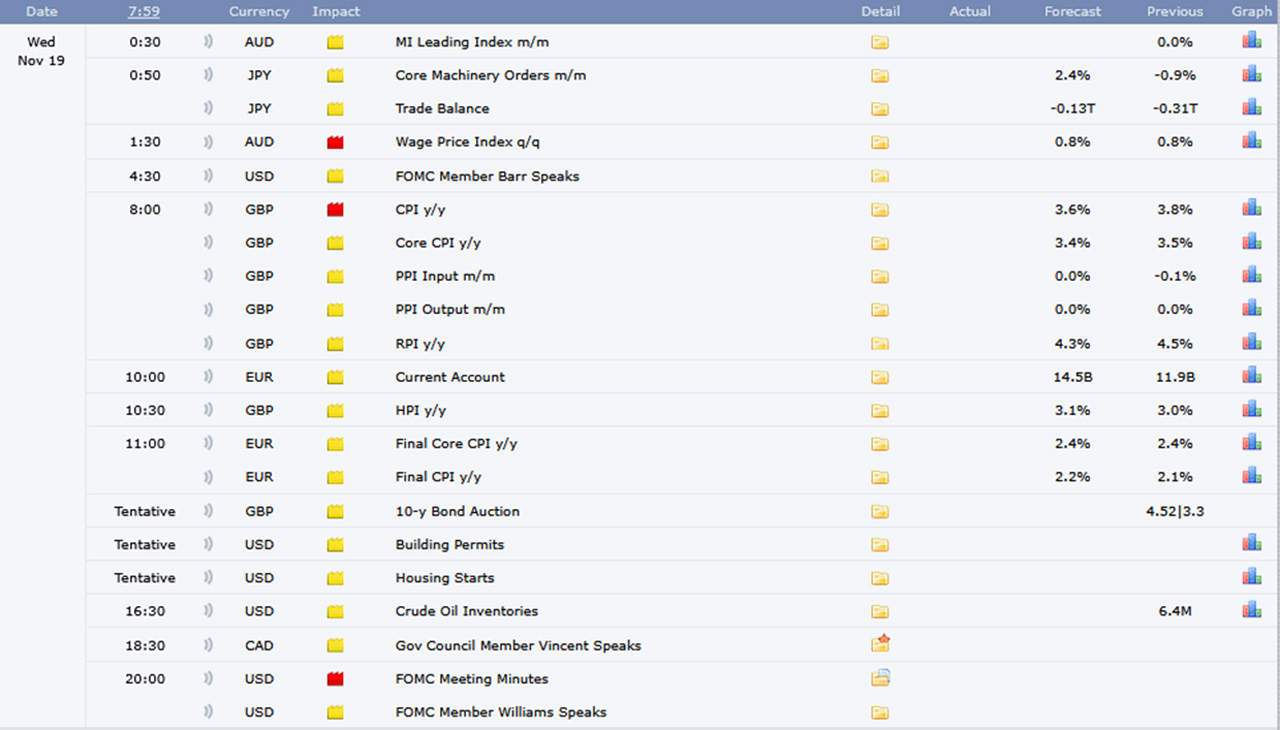Click red impact icon for FOMC Meeting Minutes
Screen dimensions: 1280x730
335,679
